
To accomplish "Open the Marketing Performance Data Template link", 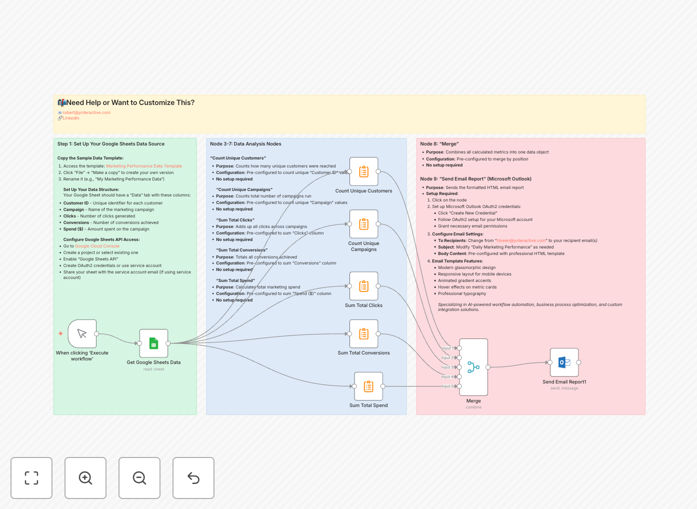I will pyautogui.click(x=144, y=166).
